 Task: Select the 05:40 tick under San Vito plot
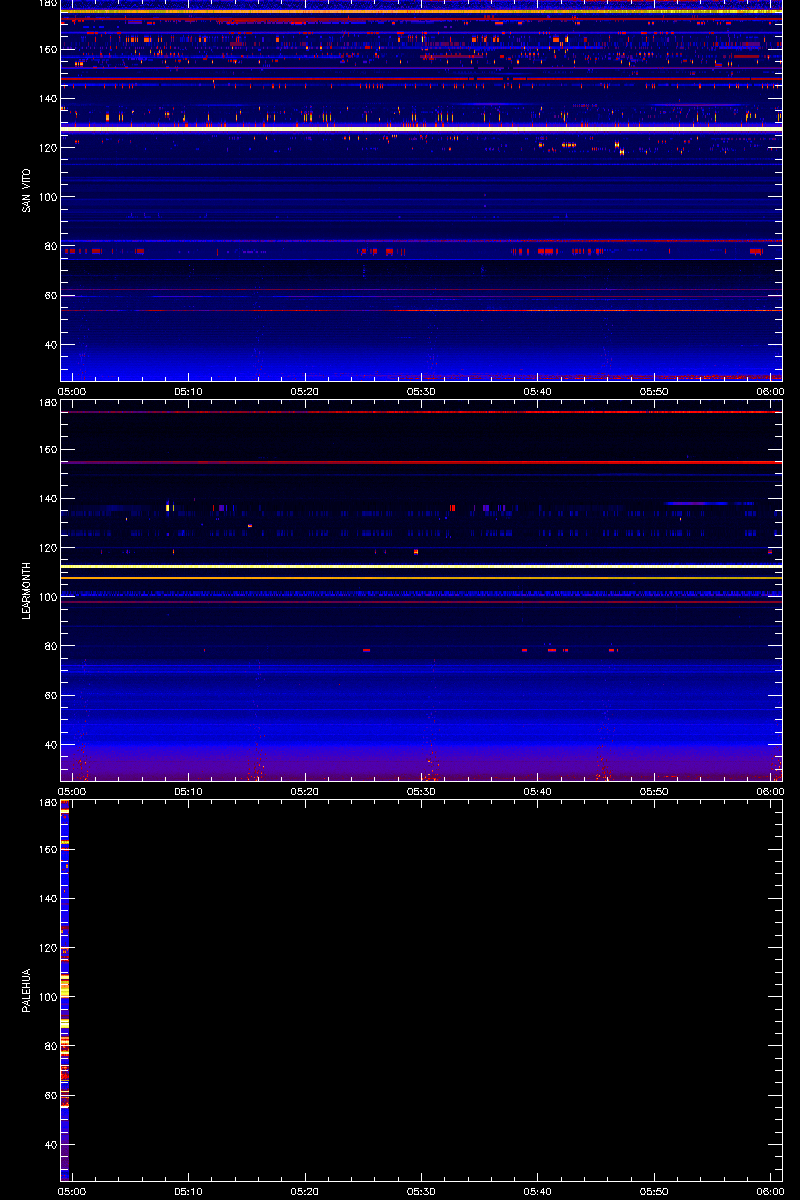click(x=538, y=391)
